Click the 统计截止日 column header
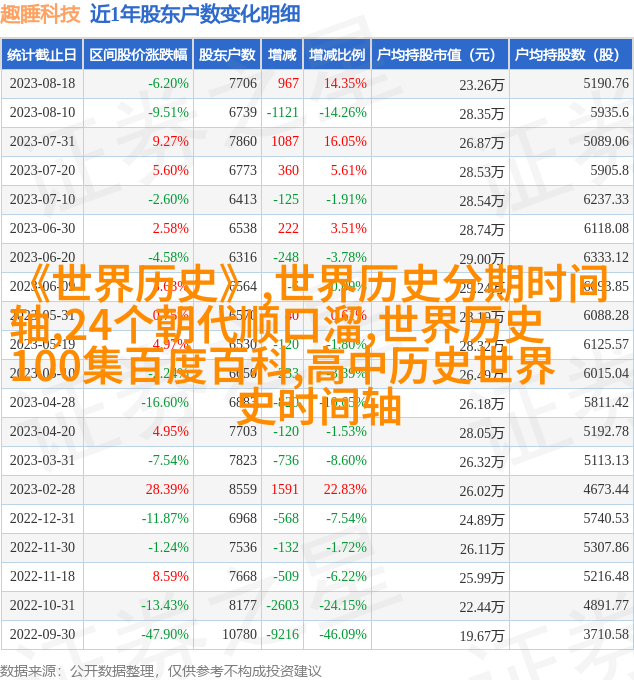634x680 pixels. [42, 55]
